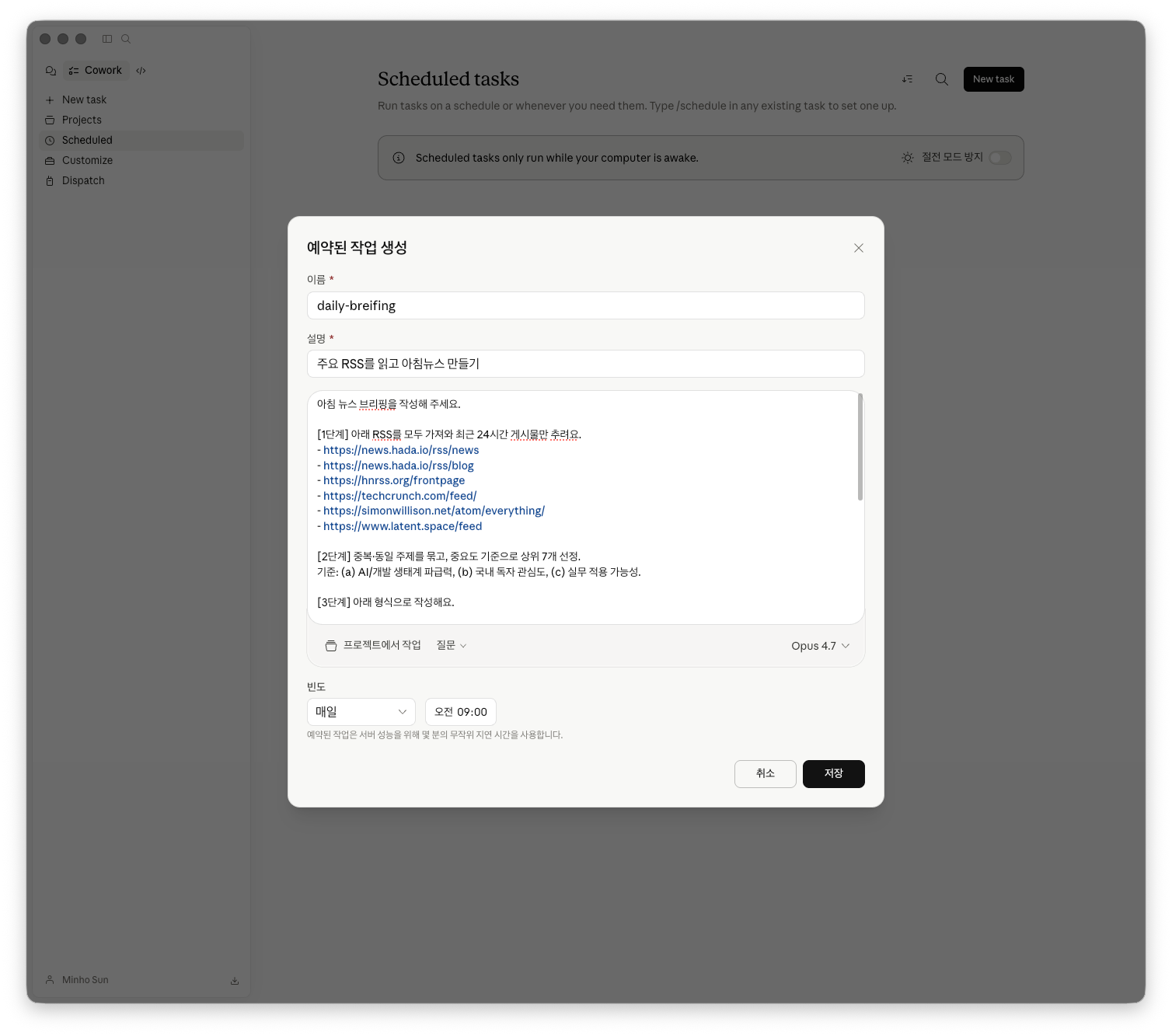Switch to the Cowork tab

pos(96,71)
